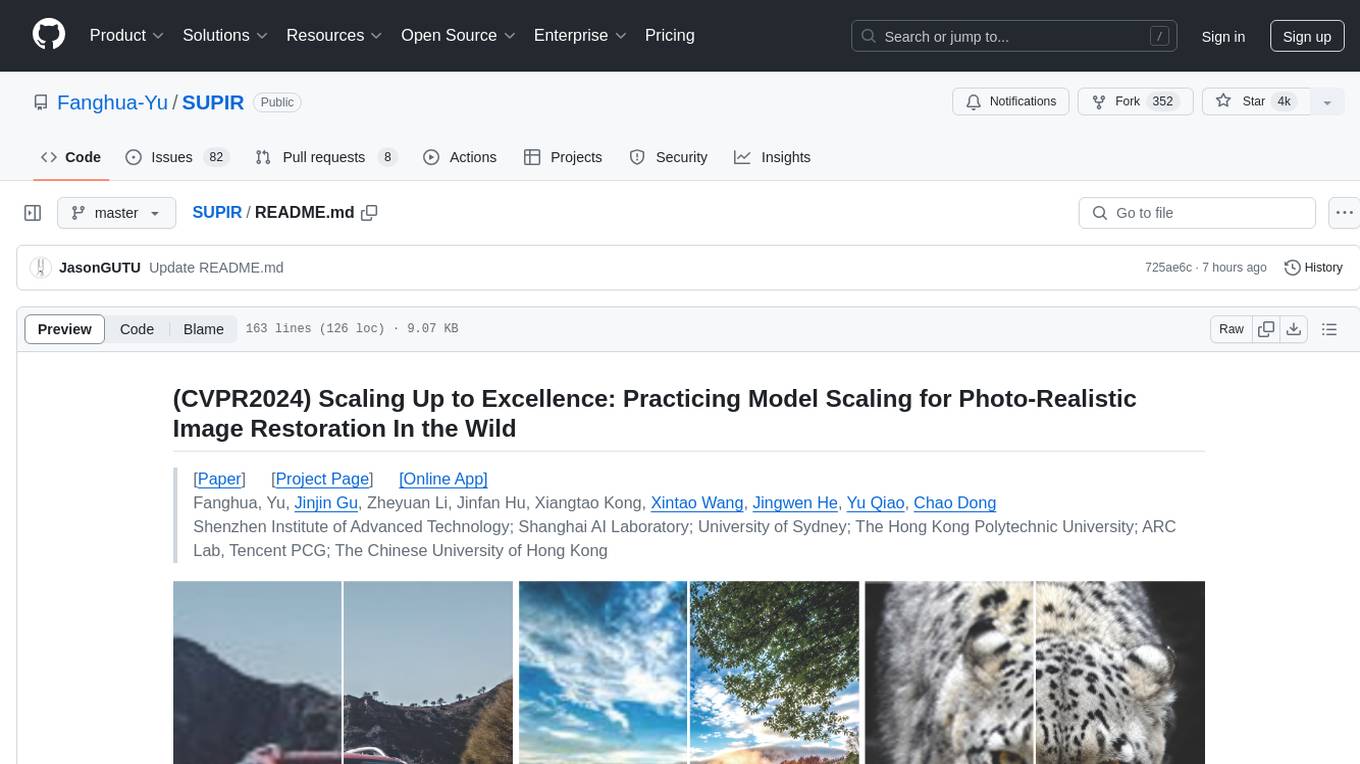Open the Paper link
This screenshot has height=764, width=1360.
219,479
